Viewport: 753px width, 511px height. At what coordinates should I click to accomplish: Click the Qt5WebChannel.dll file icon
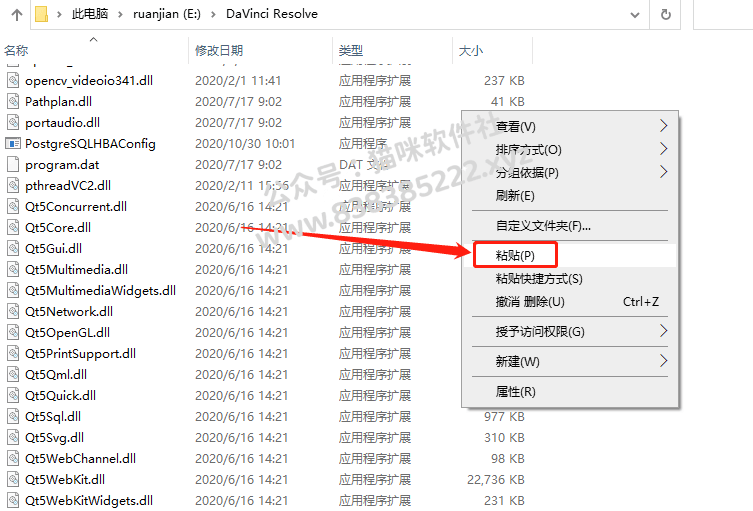pos(13,459)
